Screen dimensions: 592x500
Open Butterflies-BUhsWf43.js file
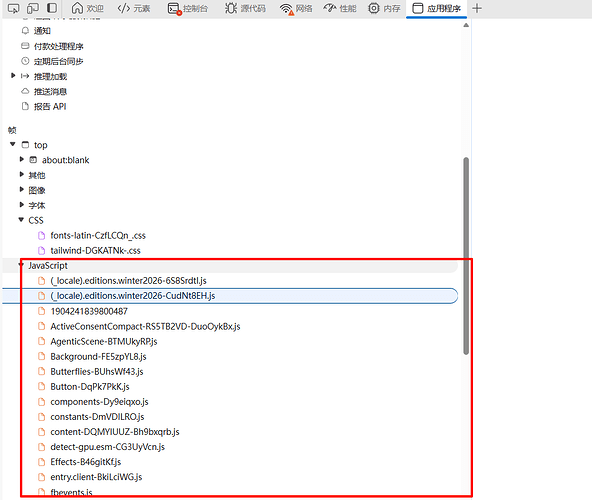(97, 372)
